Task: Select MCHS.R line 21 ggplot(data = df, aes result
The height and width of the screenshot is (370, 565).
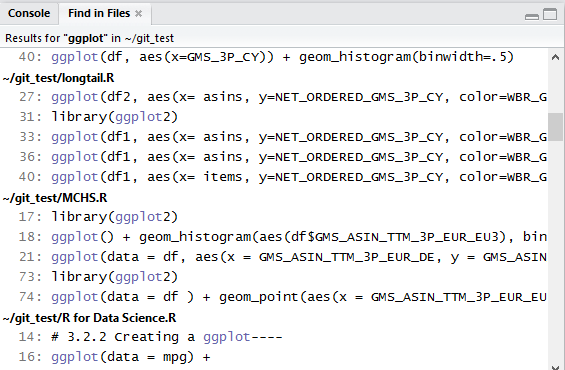Action: click(274, 257)
